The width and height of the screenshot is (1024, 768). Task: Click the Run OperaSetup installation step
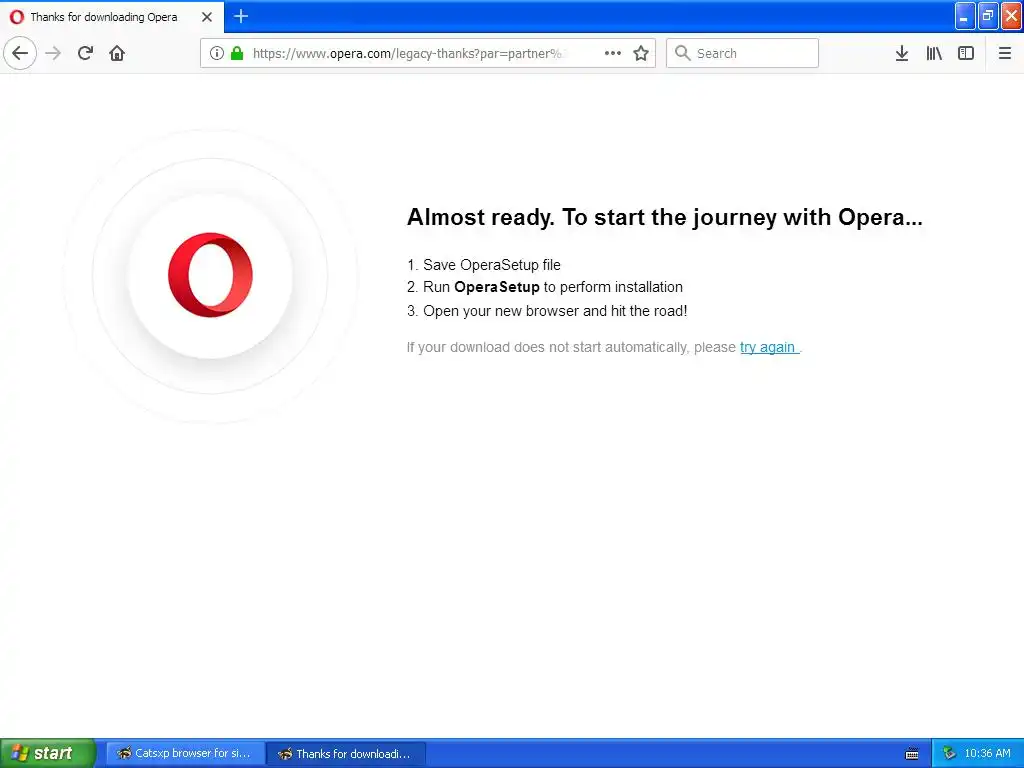tap(545, 287)
